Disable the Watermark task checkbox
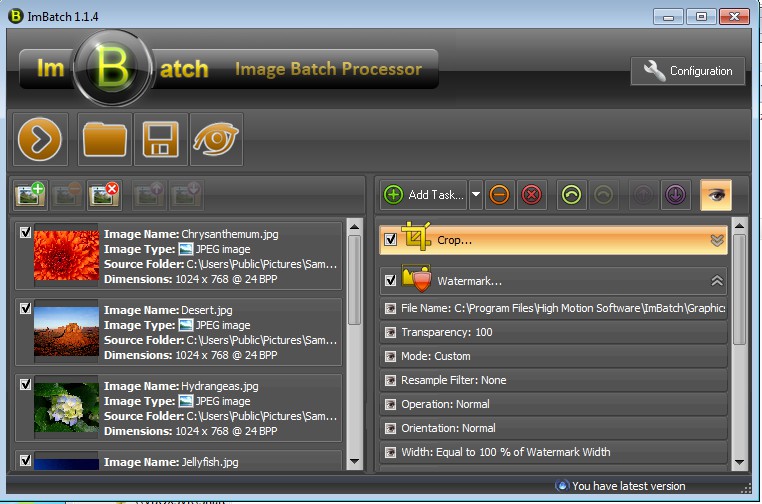Viewport: 762px width, 504px height. tap(391, 280)
